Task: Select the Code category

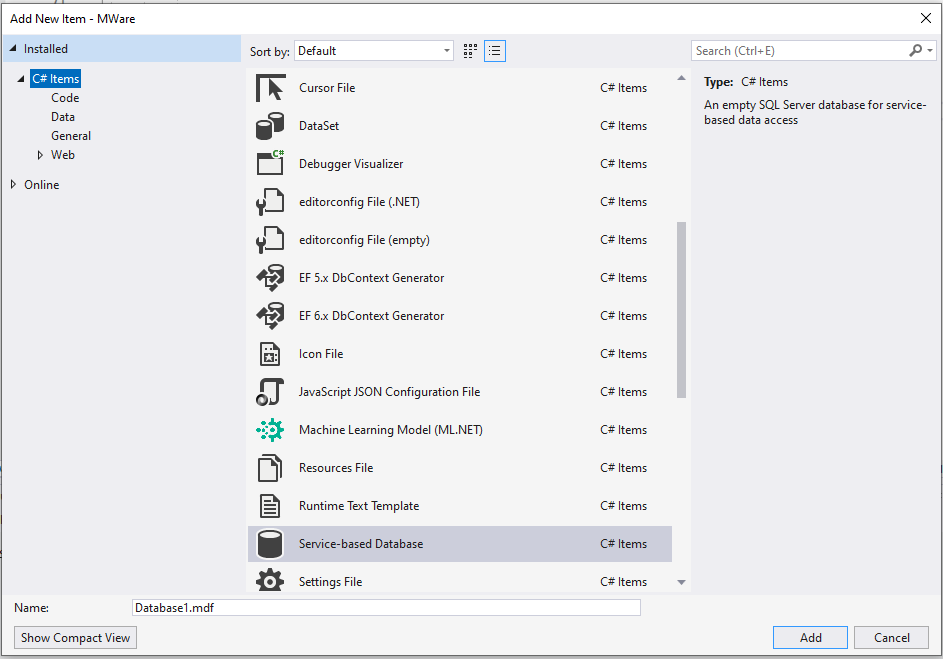Action: point(65,97)
